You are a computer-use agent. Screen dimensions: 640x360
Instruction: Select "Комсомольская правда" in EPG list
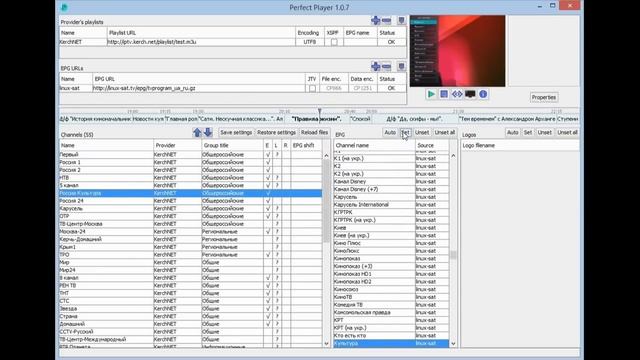point(391,312)
